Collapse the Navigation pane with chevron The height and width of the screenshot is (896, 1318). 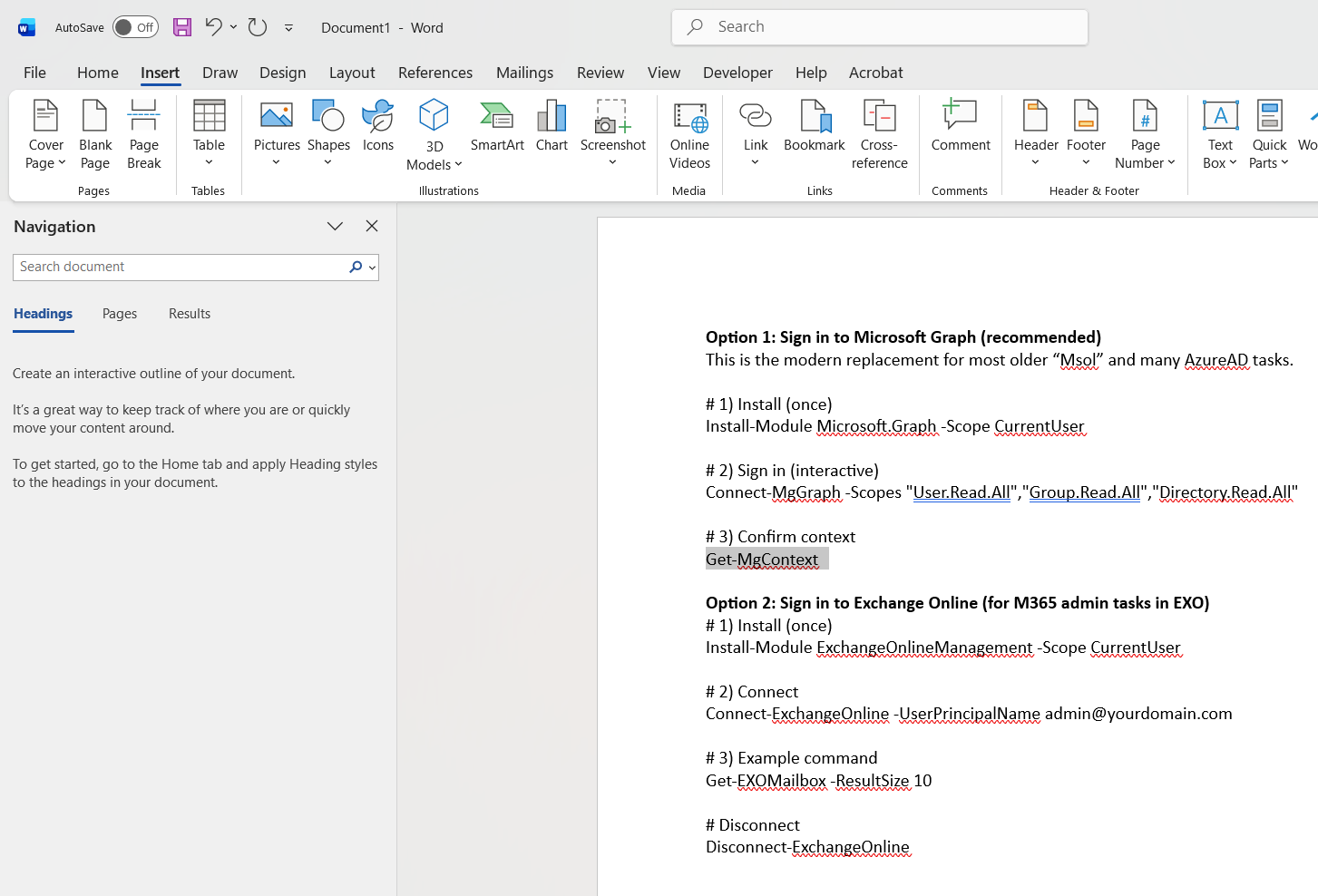335,226
